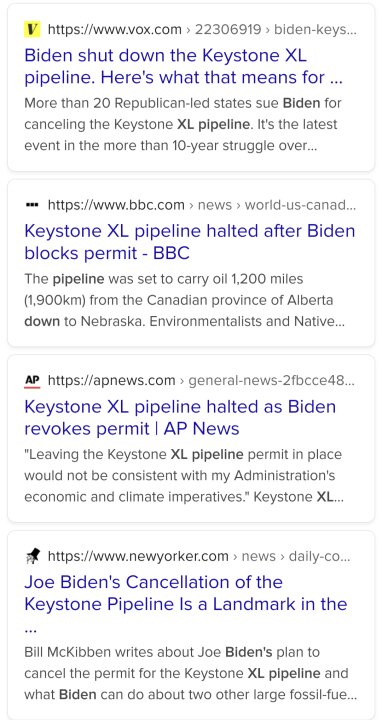Open BBC headline Keystone XL pipeline halted
Screen dimensions: 382x720
click(190, 242)
